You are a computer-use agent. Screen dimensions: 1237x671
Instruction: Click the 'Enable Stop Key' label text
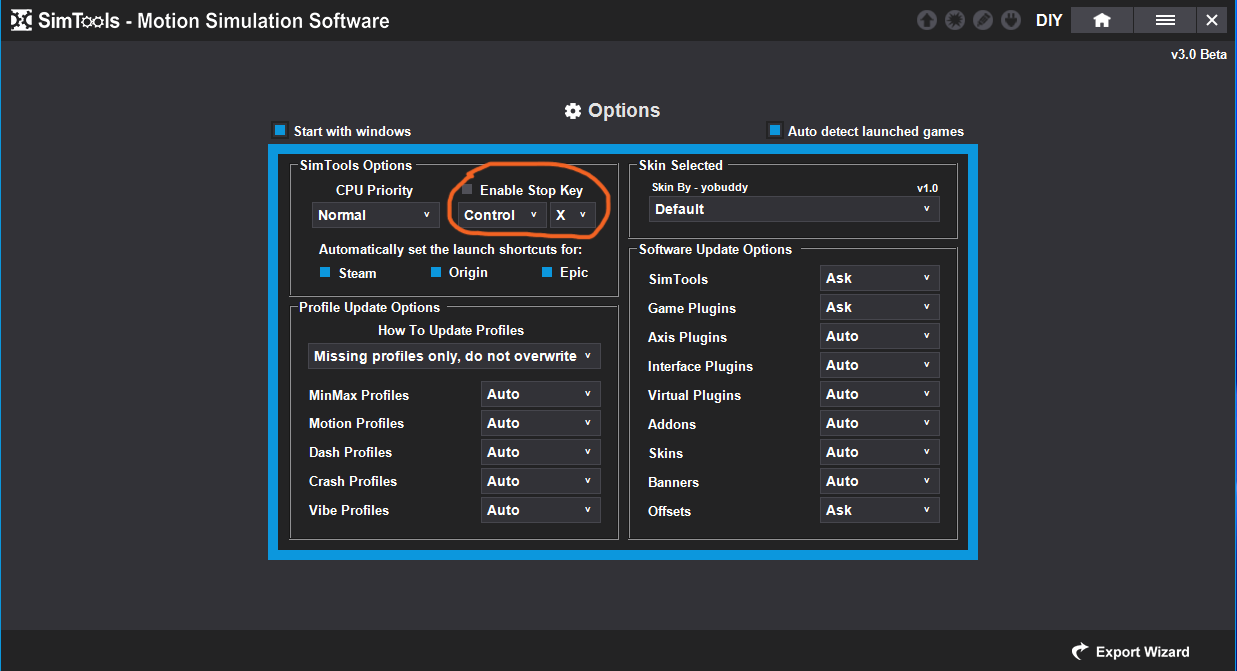tap(531, 190)
